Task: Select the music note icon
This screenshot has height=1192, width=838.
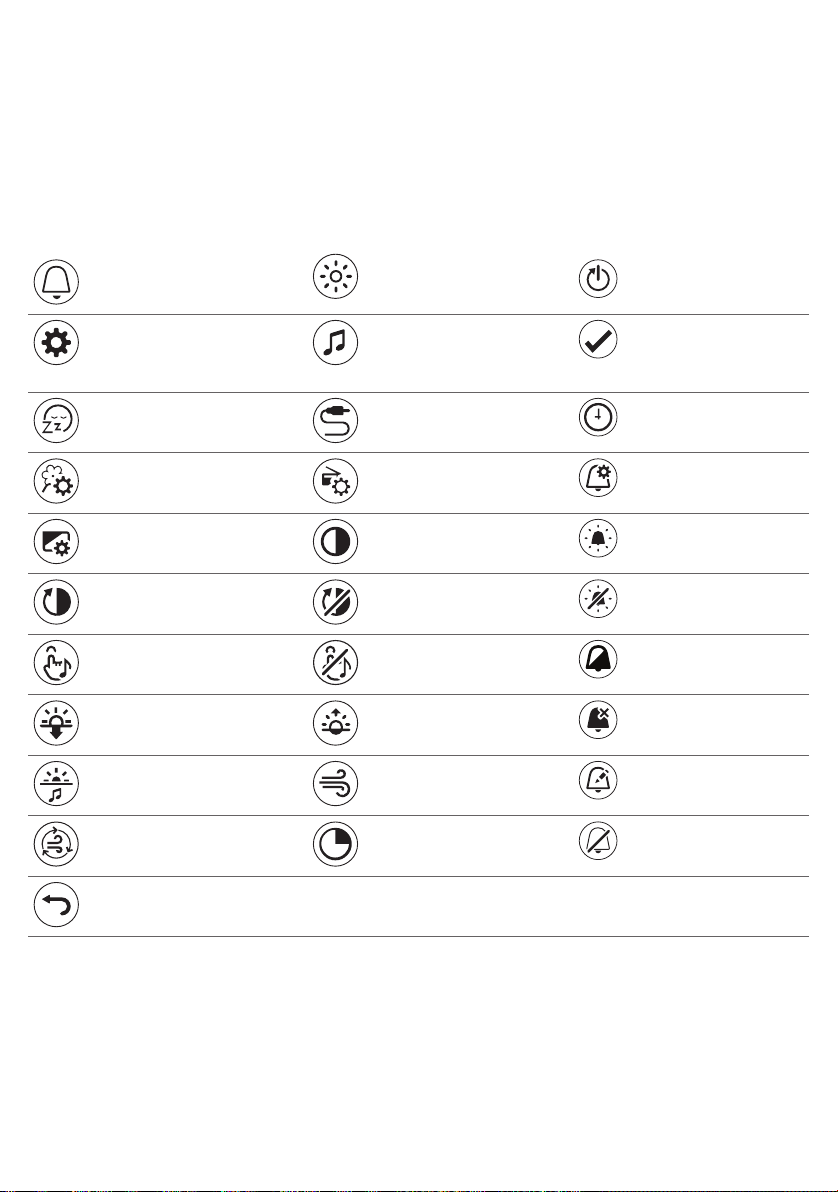Action: (x=335, y=342)
